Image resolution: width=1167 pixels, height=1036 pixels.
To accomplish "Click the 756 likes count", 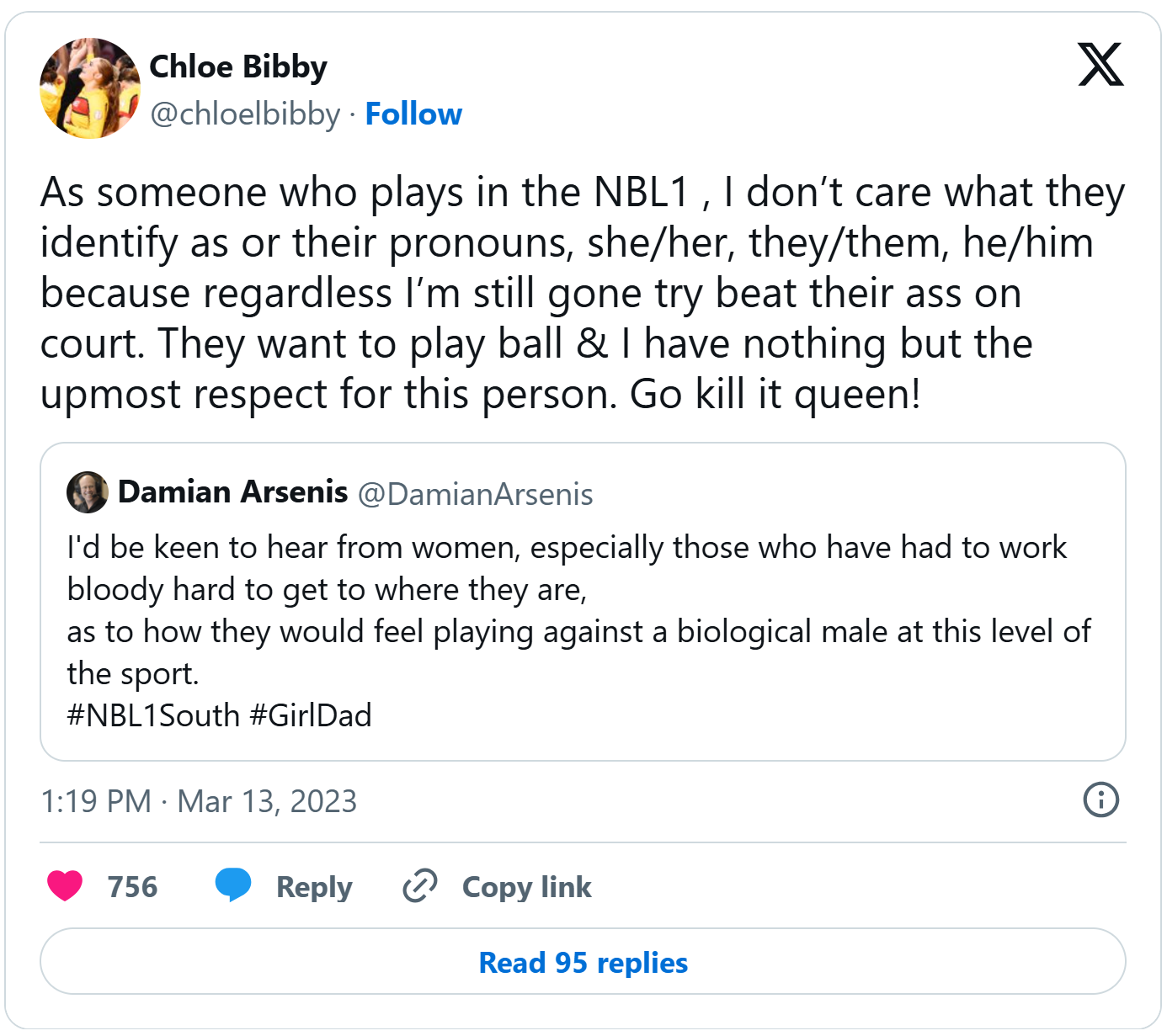I will pyautogui.click(x=132, y=887).
